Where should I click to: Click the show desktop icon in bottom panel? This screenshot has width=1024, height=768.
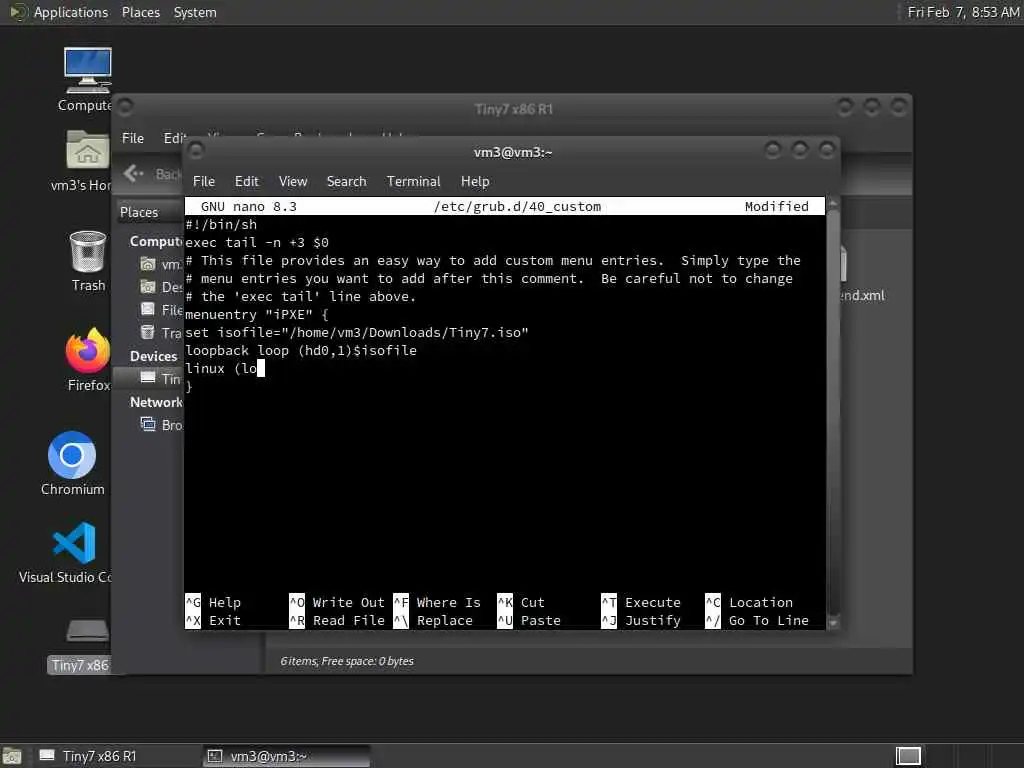click(x=12, y=756)
